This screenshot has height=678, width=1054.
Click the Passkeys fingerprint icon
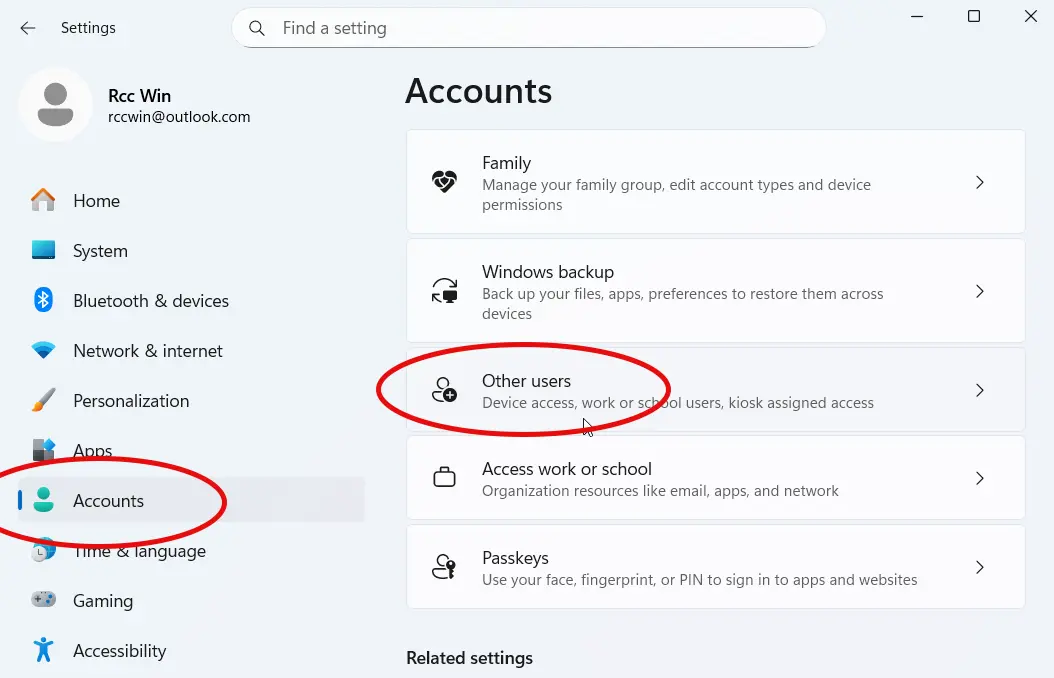(x=444, y=566)
